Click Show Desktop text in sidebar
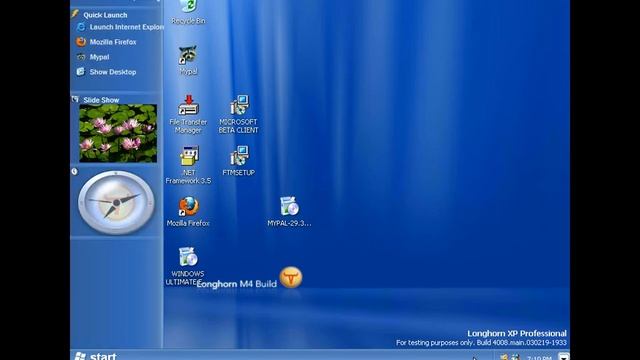Viewport: 640px width, 360px height. [x=113, y=72]
